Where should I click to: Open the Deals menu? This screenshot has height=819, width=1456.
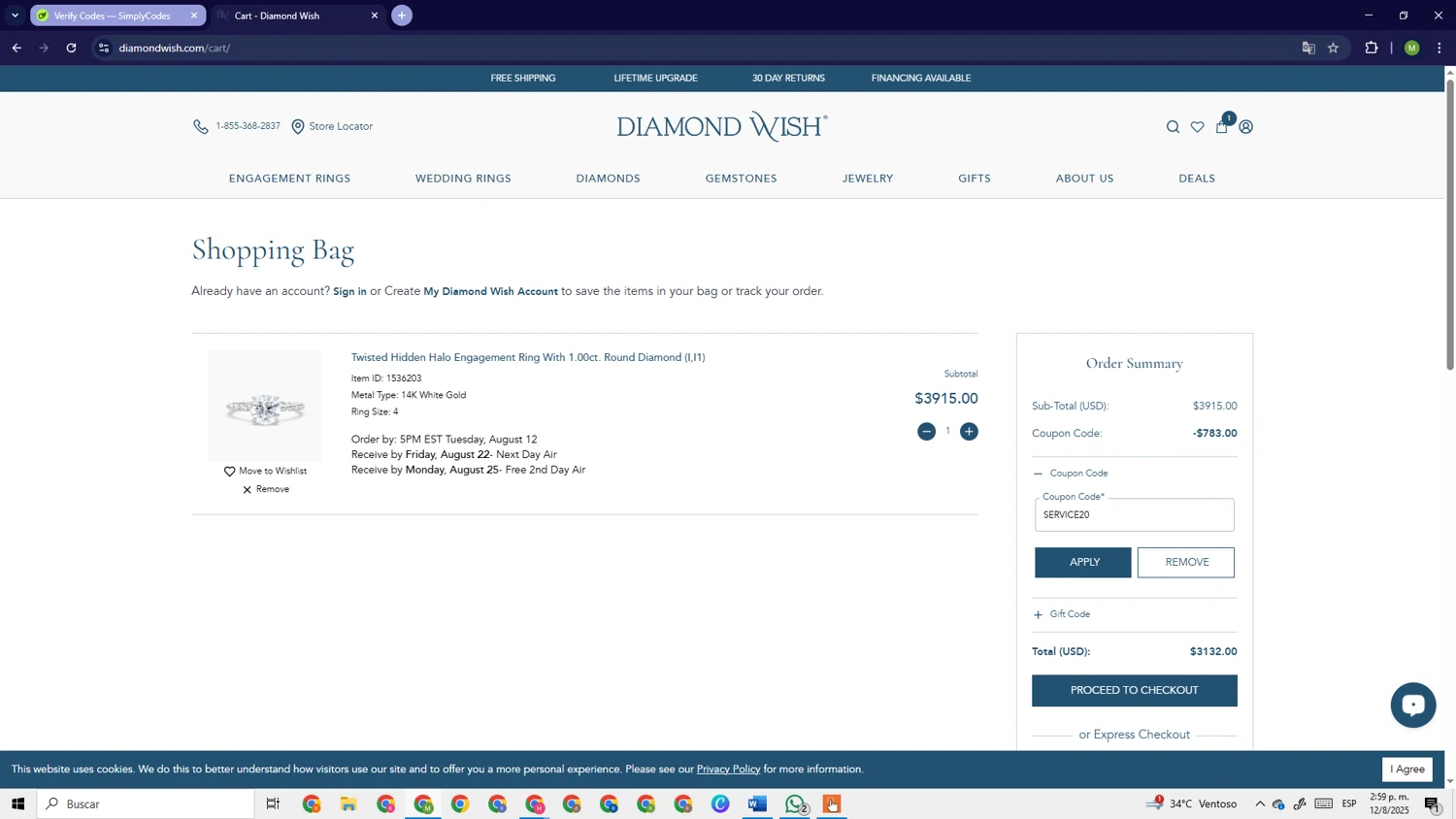[1197, 179]
